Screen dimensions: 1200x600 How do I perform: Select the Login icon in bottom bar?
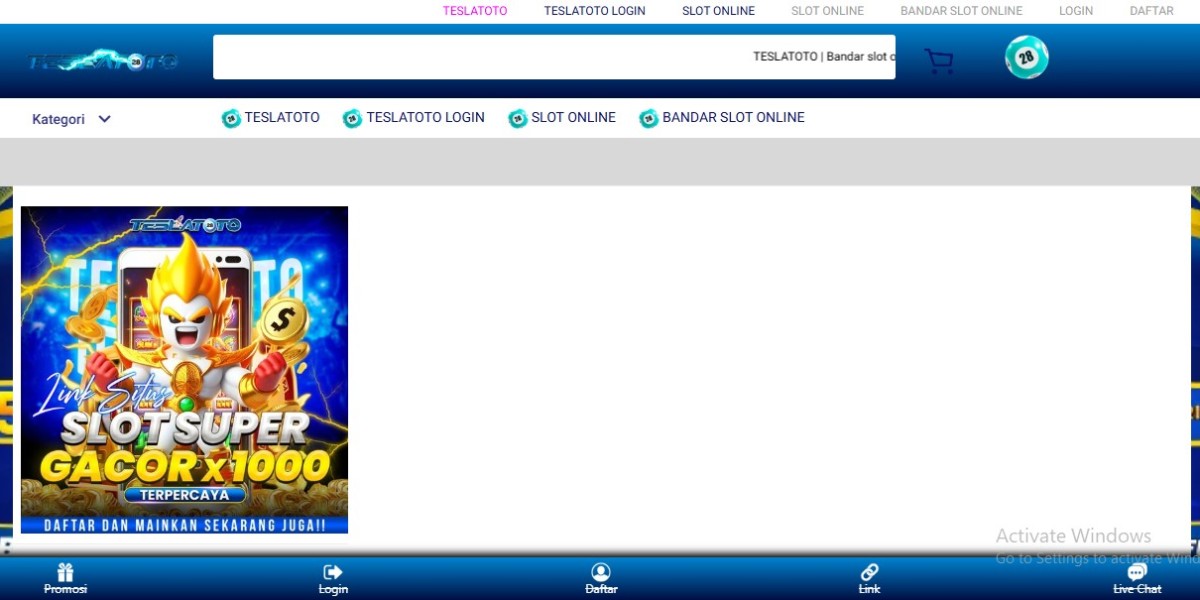pyautogui.click(x=333, y=572)
